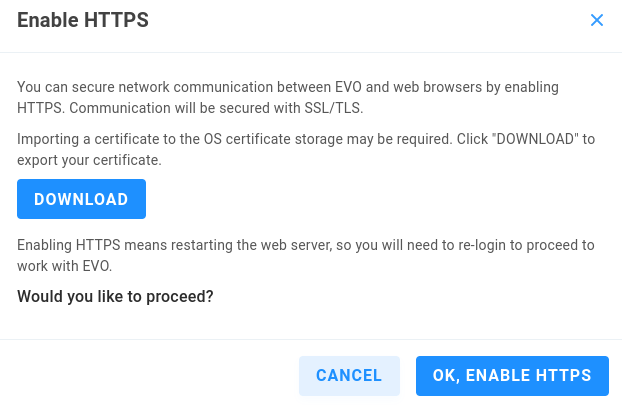622x407 pixels.
Task: Dismiss the dialog using the X icon
Action: (x=597, y=20)
